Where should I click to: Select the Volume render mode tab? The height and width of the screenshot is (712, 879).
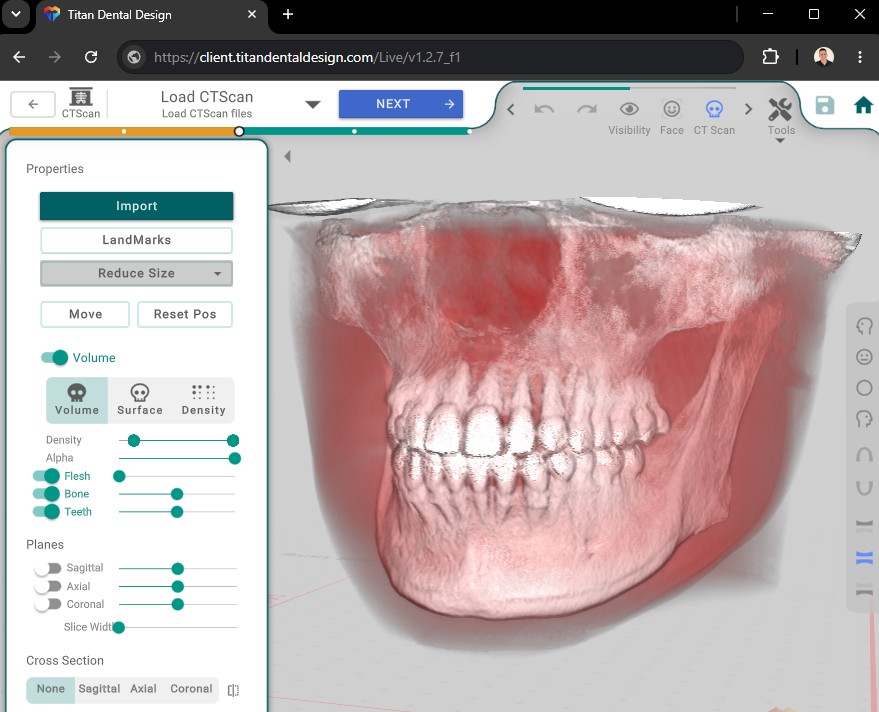click(x=77, y=400)
